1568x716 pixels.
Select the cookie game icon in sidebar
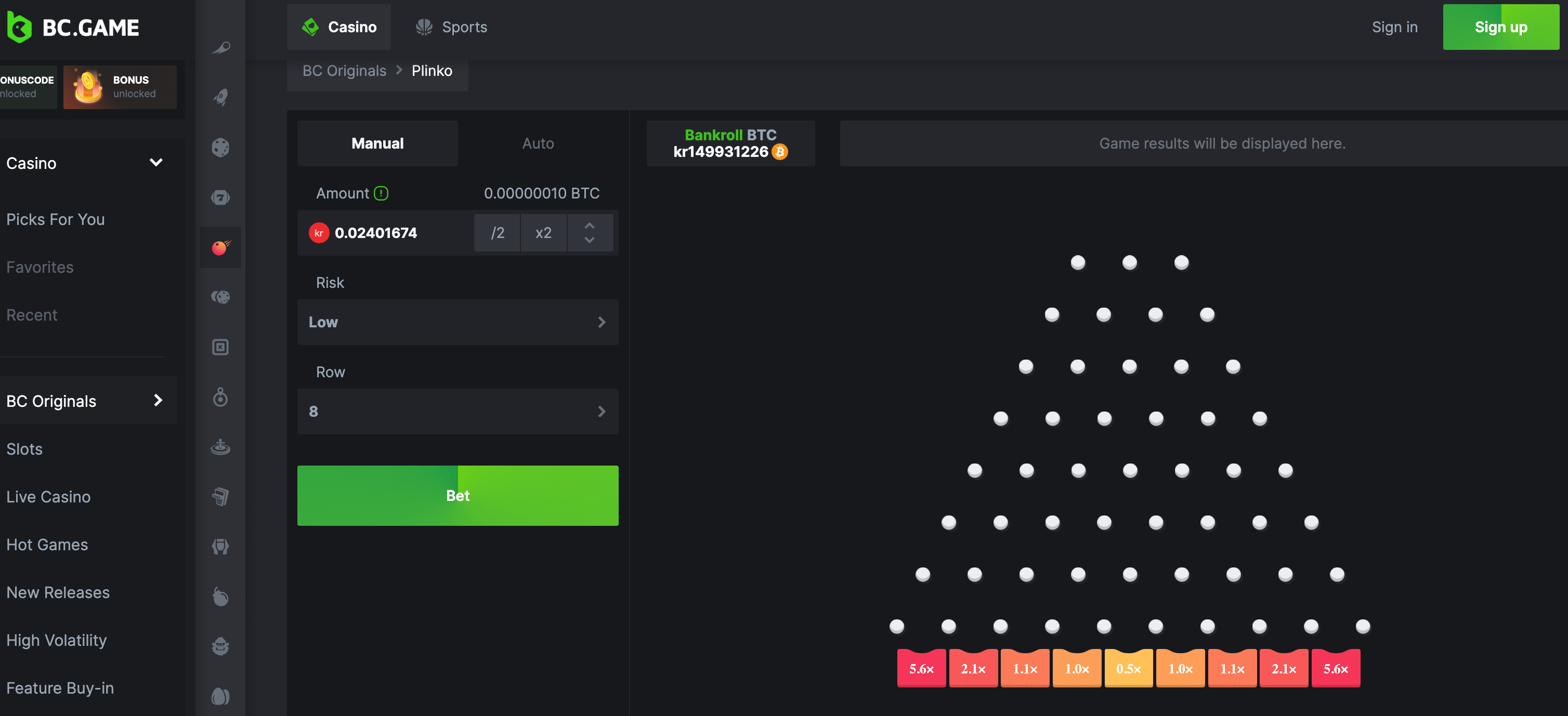[220, 297]
